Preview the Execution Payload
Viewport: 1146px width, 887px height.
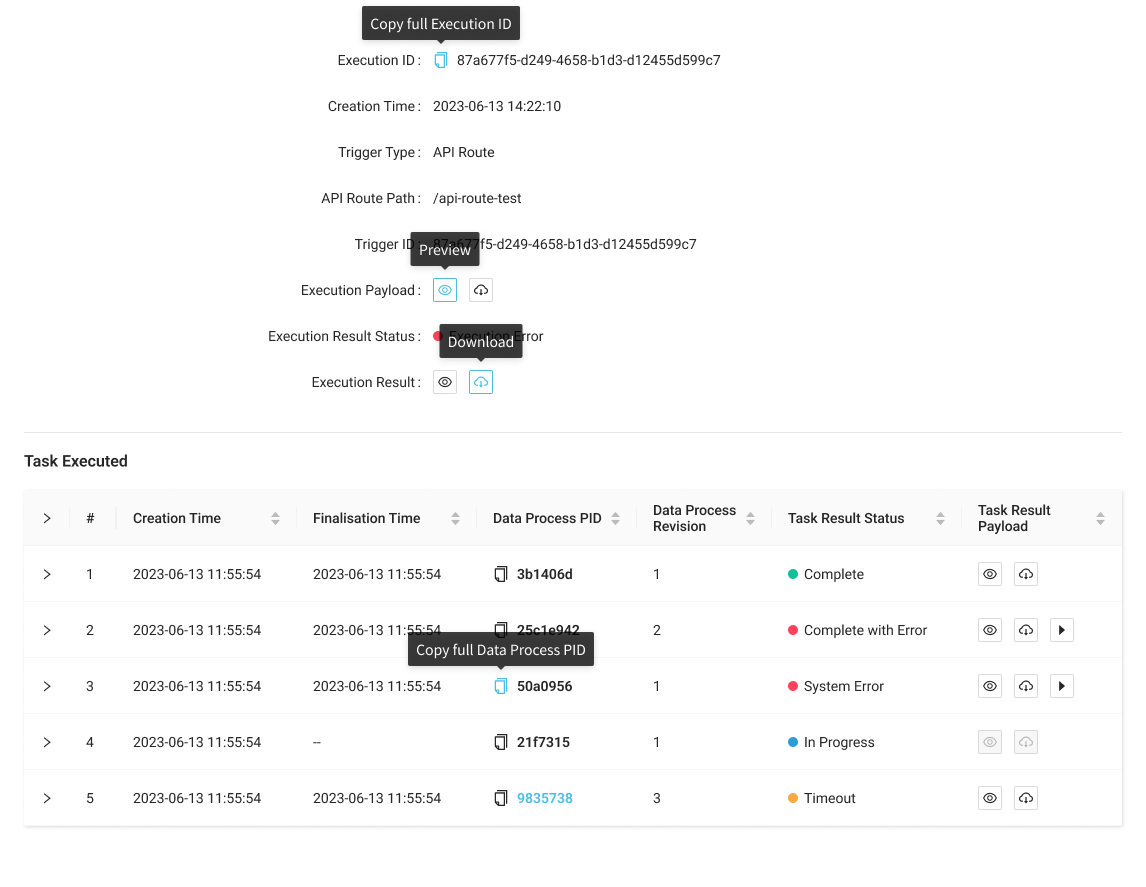[445, 290]
